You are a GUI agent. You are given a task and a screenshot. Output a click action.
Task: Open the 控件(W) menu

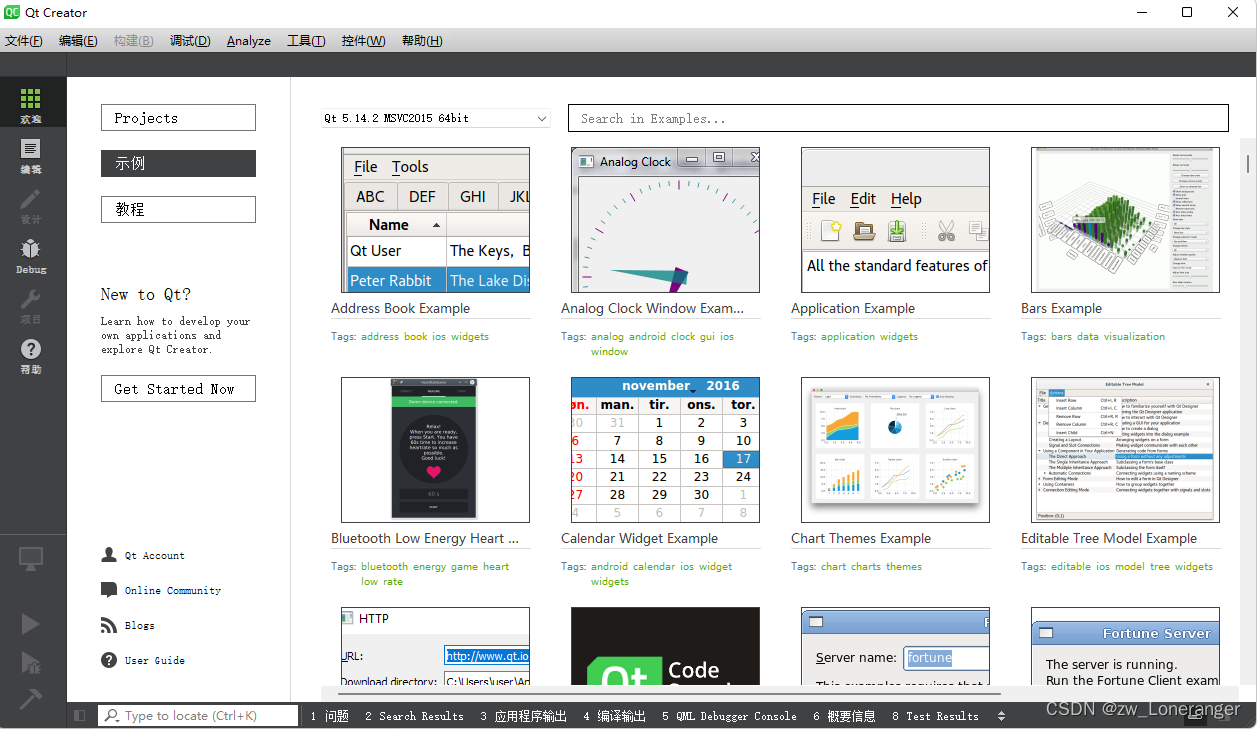[x=363, y=41]
